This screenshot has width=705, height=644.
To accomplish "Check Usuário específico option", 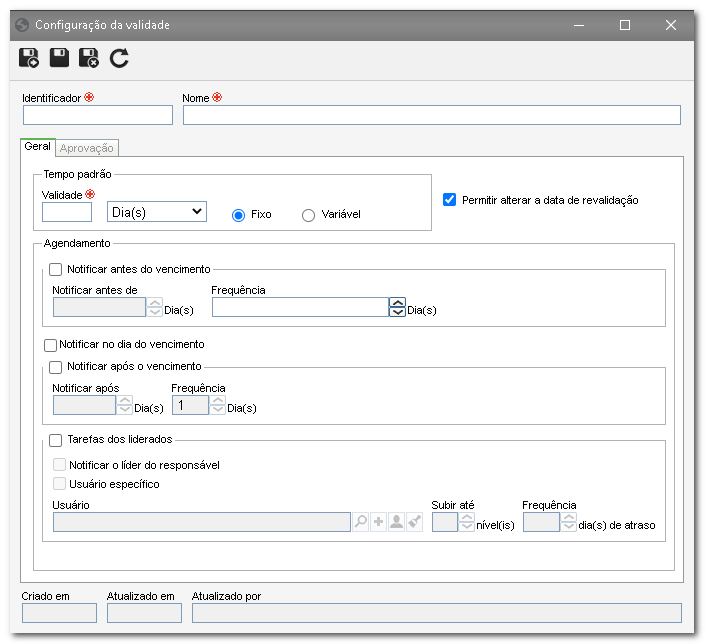I will [x=59, y=484].
